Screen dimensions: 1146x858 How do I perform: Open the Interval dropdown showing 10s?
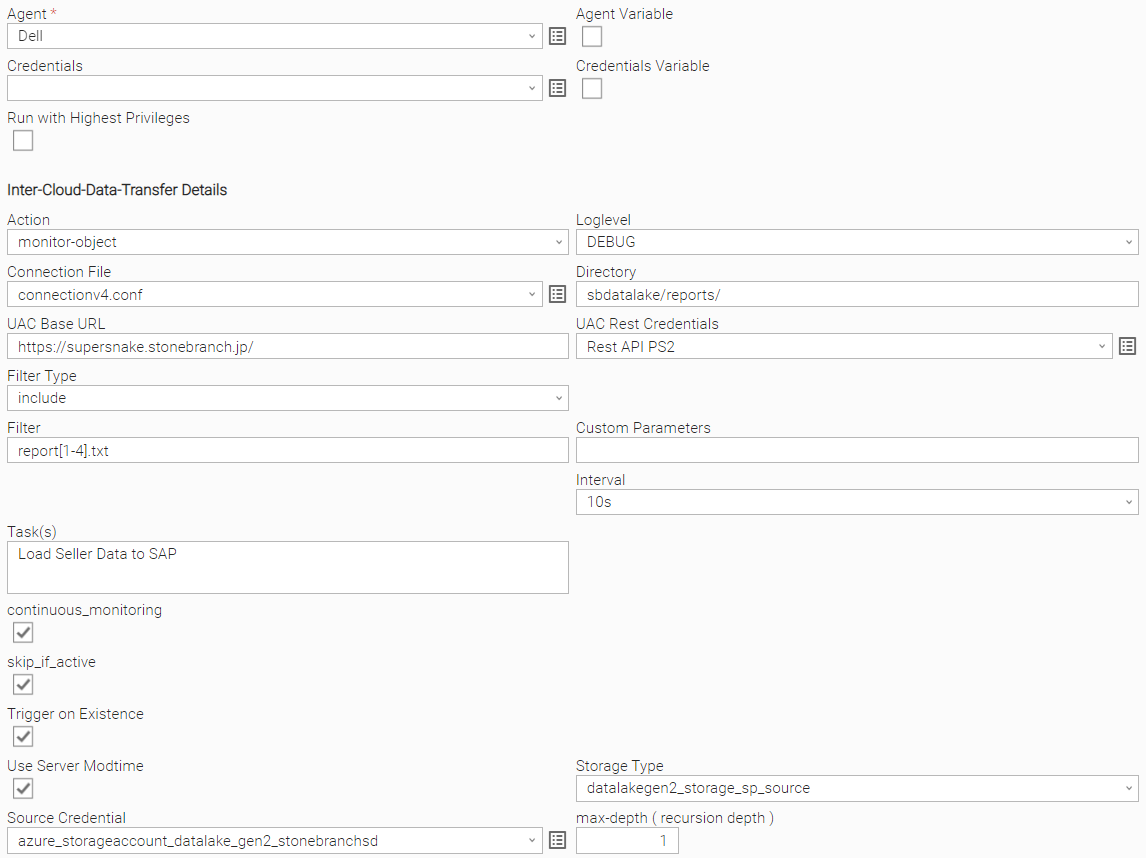[857, 502]
